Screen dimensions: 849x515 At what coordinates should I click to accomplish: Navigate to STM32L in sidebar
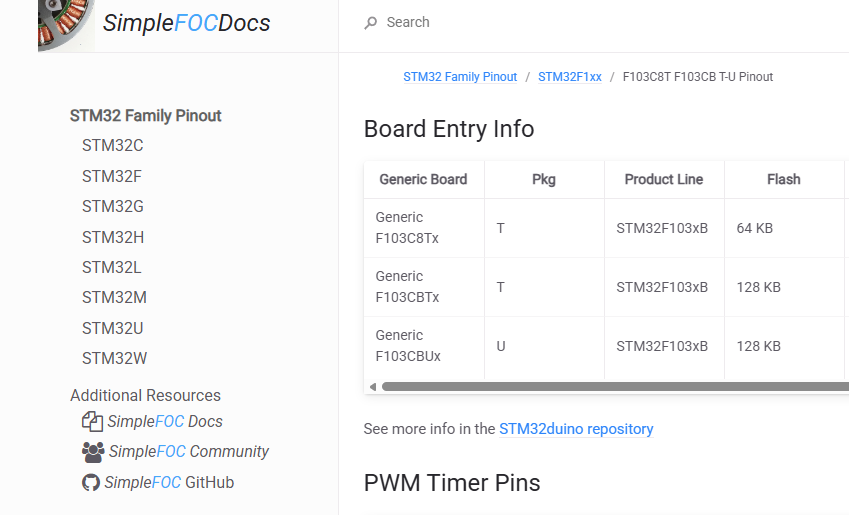[x=112, y=267]
